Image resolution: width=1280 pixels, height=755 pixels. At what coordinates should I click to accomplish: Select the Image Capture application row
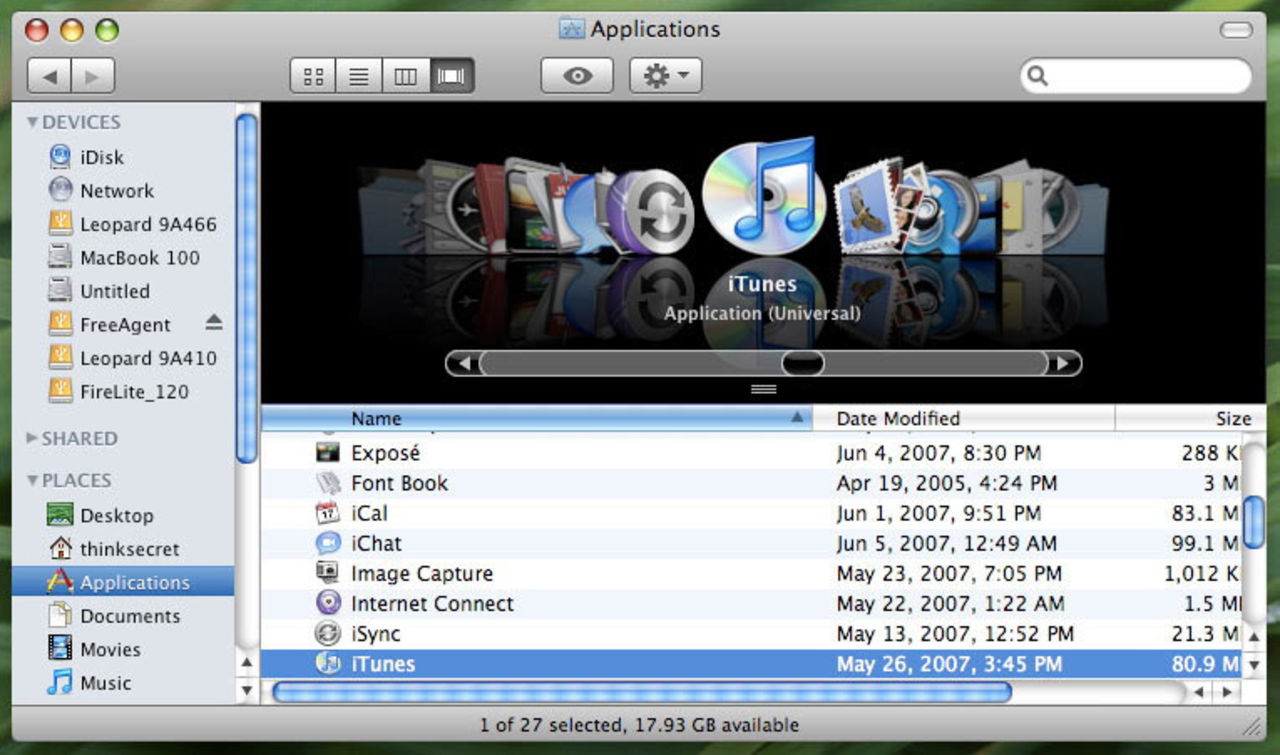coord(421,574)
